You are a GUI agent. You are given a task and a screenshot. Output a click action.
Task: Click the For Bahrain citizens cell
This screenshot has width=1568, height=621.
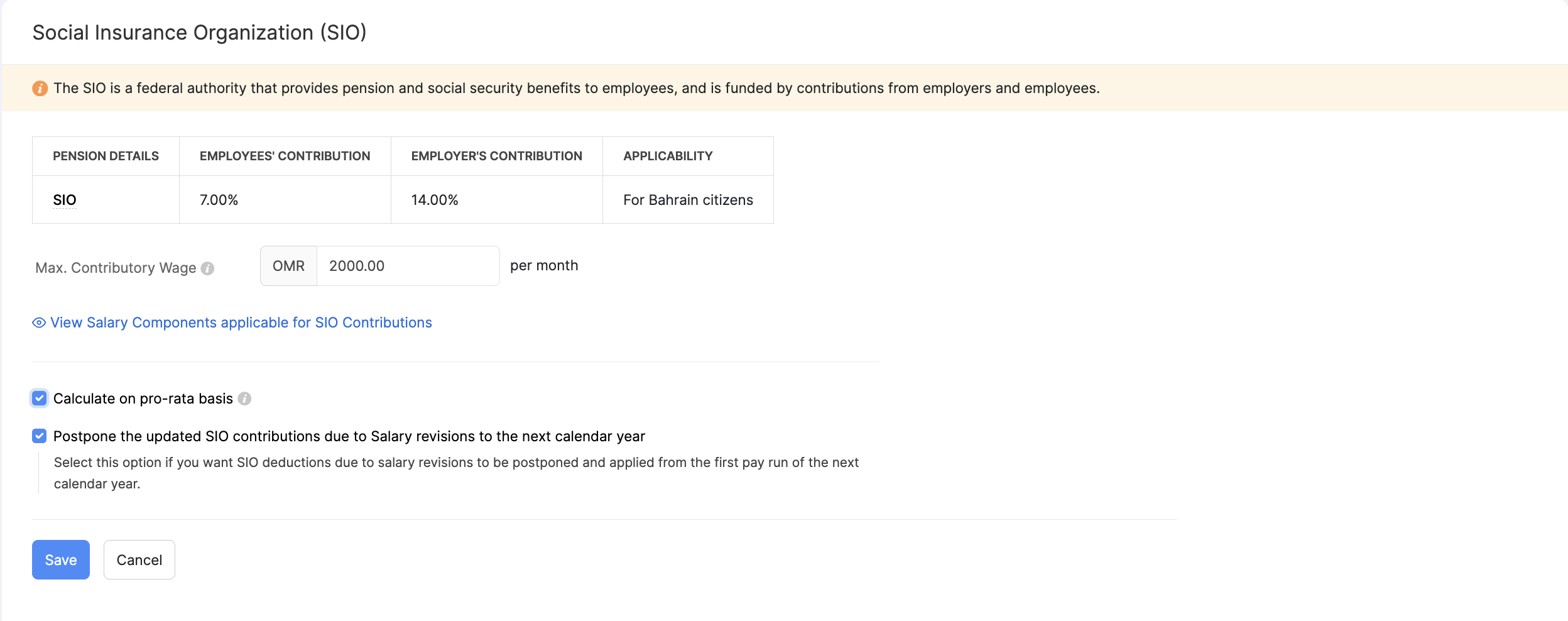(x=688, y=200)
